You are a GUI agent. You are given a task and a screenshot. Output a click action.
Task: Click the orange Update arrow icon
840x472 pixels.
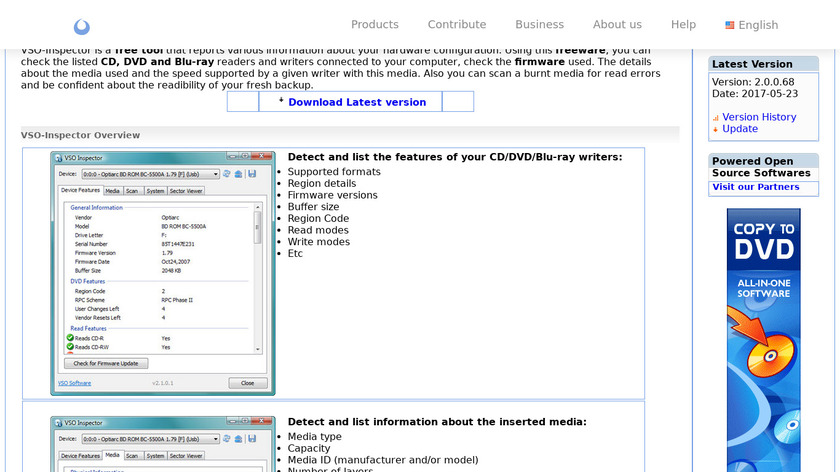point(716,130)
